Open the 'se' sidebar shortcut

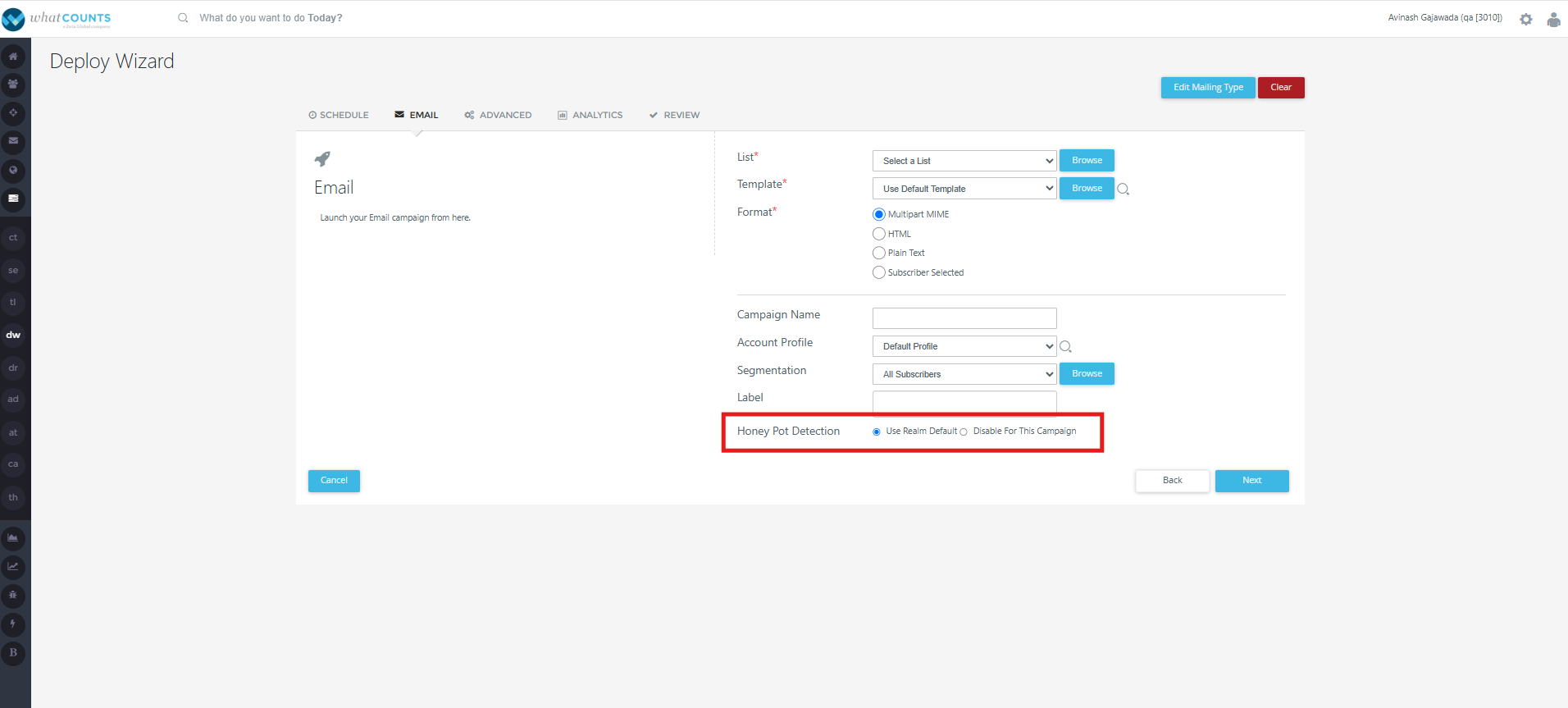click(13, 271)
